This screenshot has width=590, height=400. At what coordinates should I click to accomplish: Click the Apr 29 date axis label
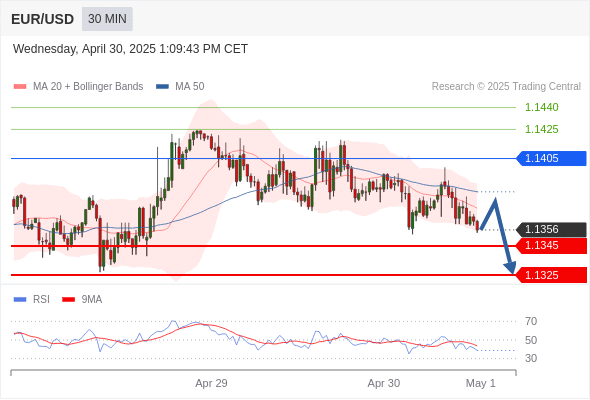(x=211, y=383)
